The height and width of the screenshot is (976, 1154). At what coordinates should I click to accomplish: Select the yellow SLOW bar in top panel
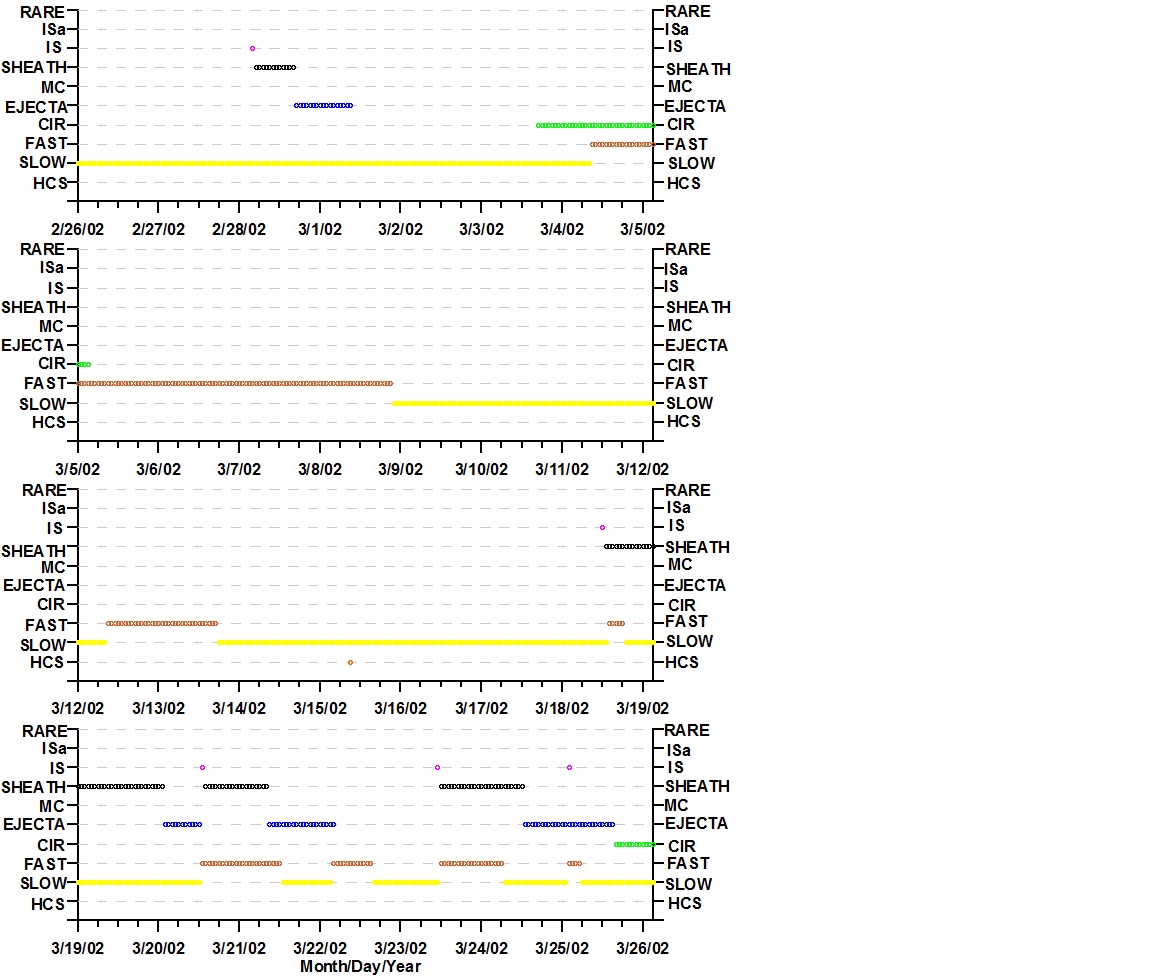click(334, 163)
